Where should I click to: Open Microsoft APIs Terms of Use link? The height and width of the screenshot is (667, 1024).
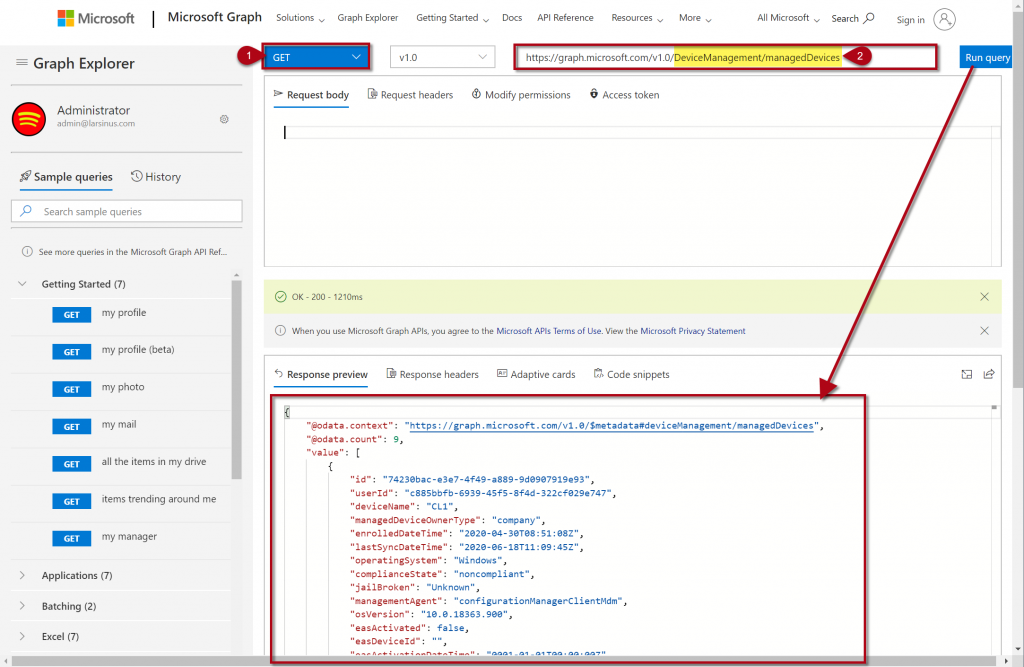click(549, 331)
